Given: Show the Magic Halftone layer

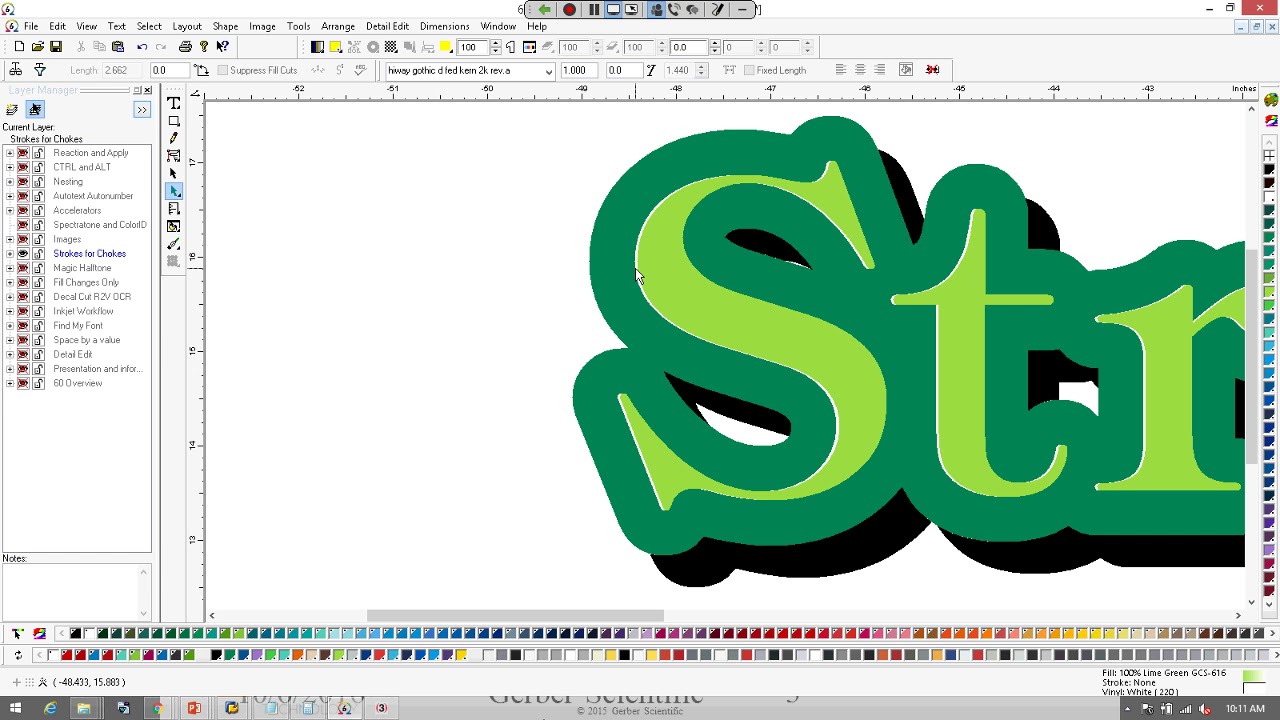Looking at the screenshot, I should pos(23,268).
